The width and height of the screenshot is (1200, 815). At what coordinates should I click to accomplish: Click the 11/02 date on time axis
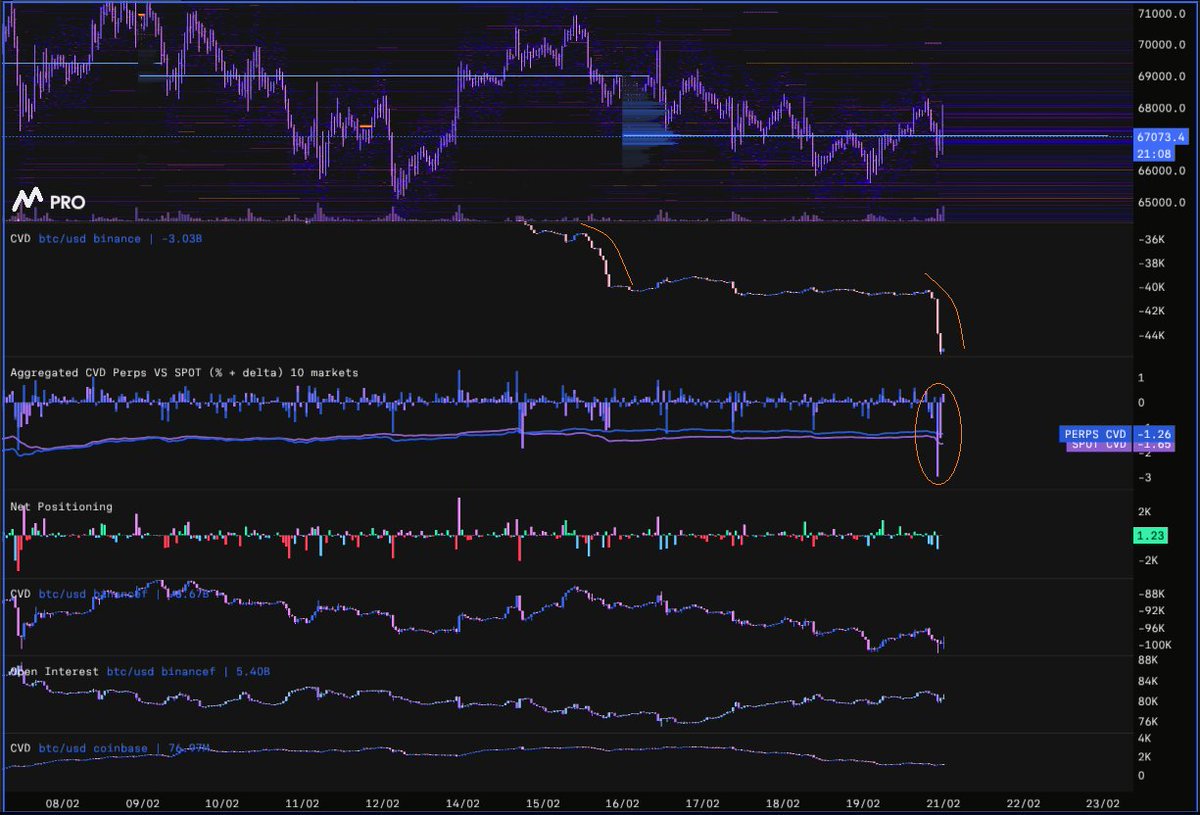coord(302,804)
